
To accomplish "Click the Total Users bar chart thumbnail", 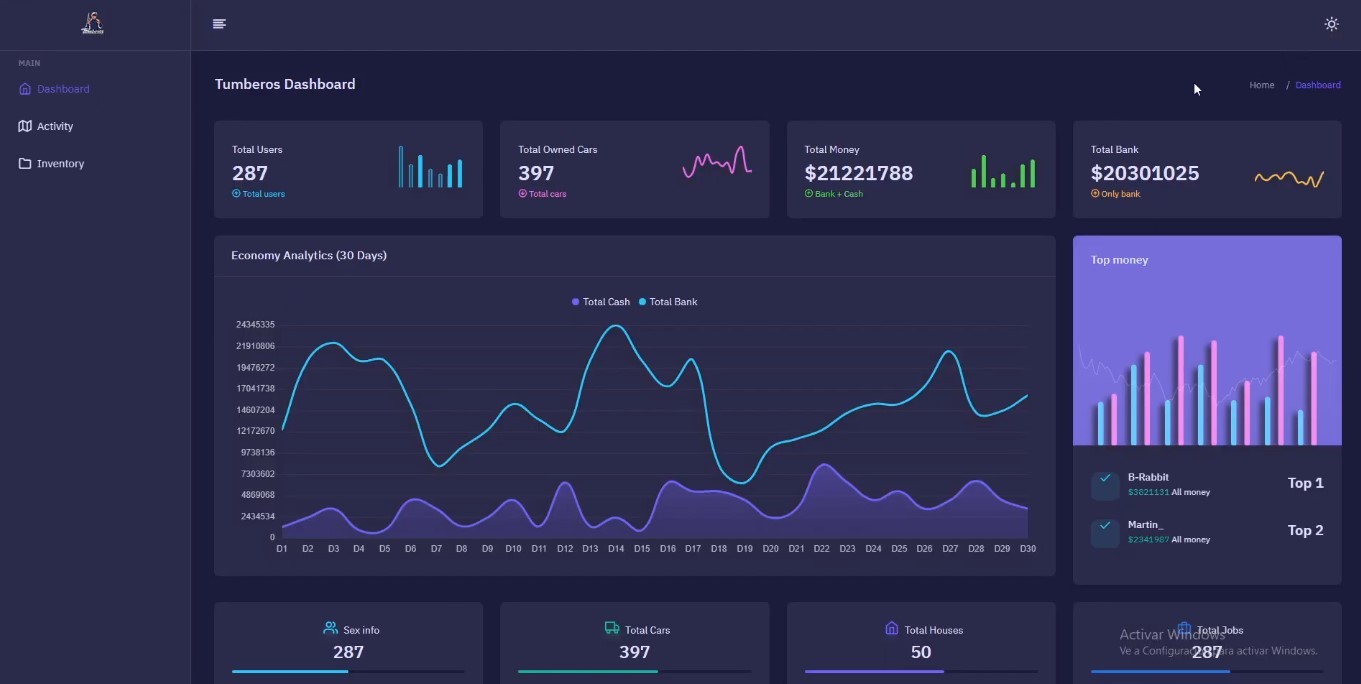I will click(x=430, y=167).
